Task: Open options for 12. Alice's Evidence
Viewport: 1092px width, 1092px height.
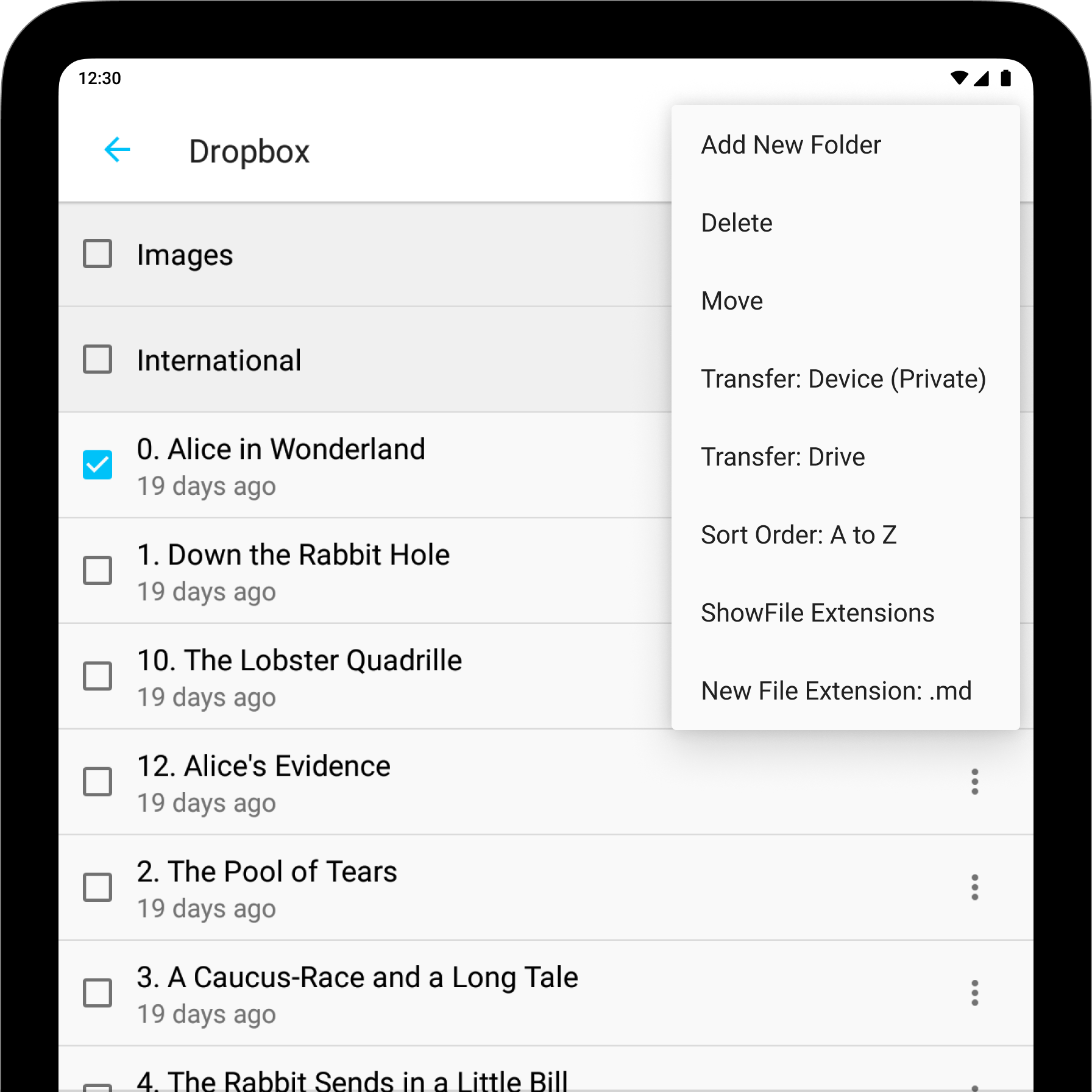Action: pyautogui.click(x=974, y=782)
